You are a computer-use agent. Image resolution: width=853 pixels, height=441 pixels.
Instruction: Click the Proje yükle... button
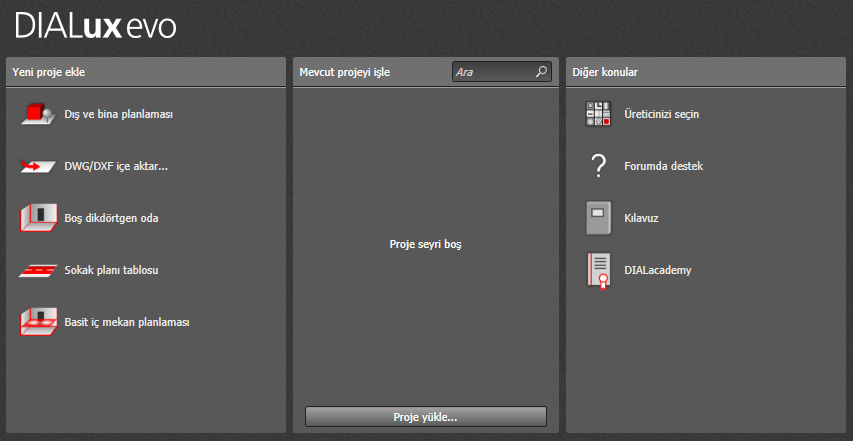[425, 417]
